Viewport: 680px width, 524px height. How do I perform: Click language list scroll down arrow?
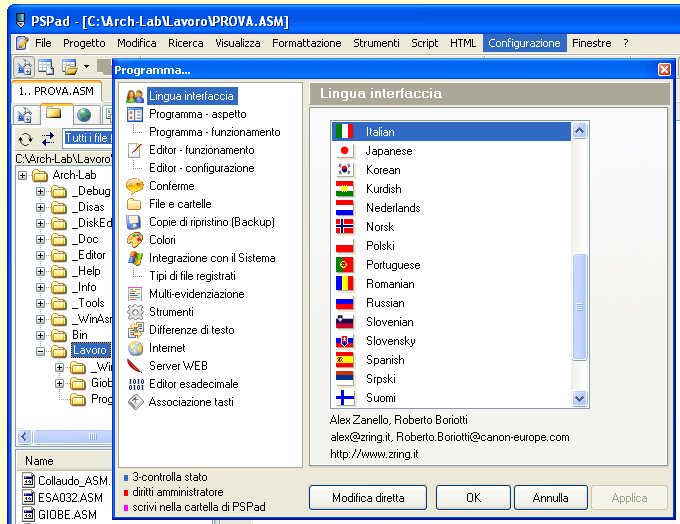[580, 398]
